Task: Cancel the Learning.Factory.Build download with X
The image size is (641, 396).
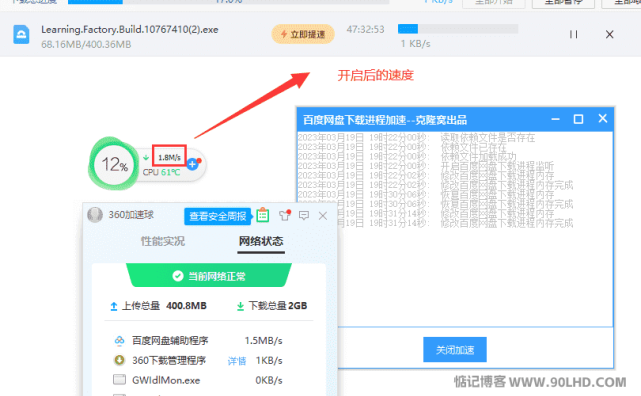Action: (610, 34)
